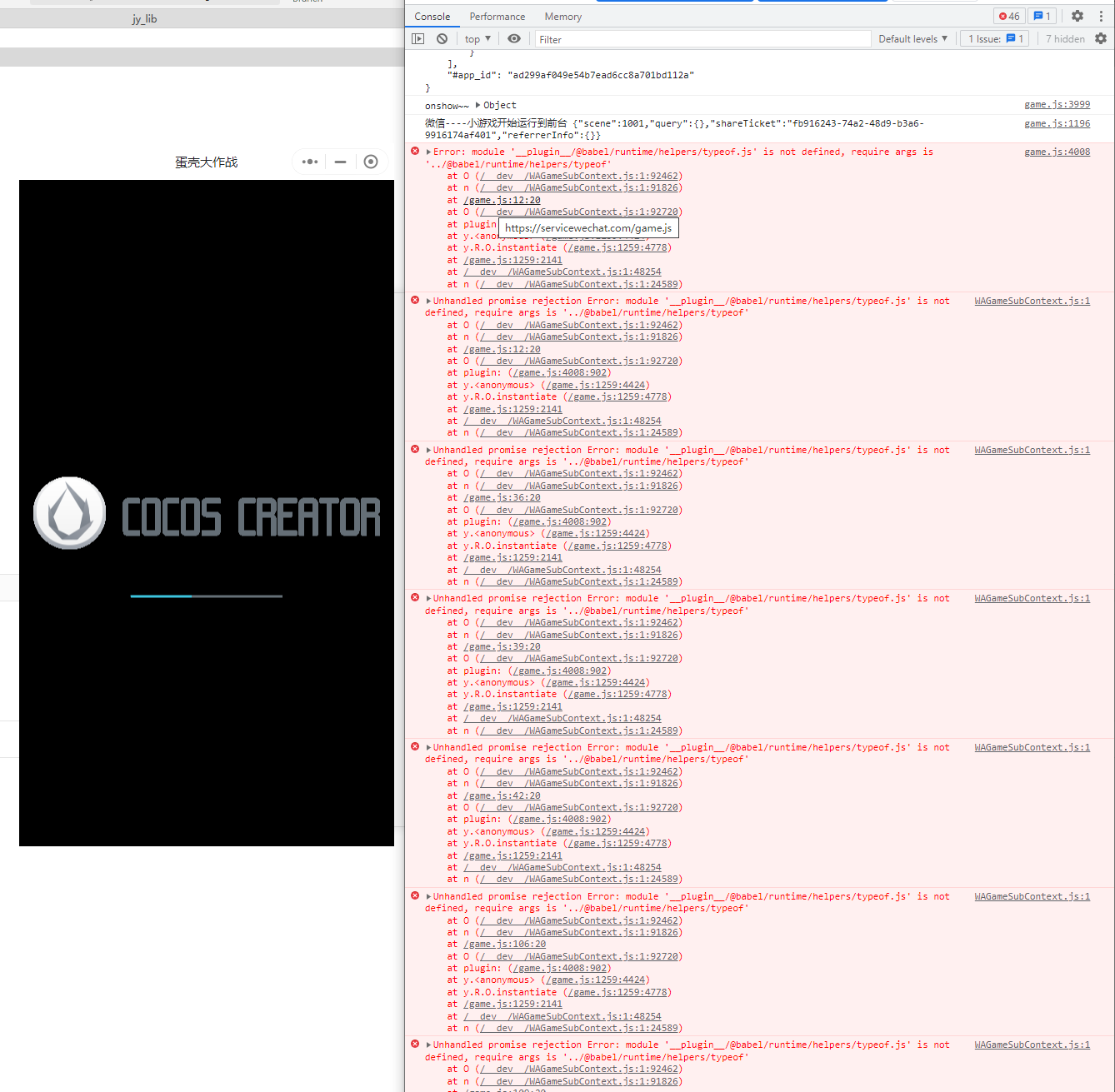Toggle the console sidebar panel icon
The image size is (1115, 1092).
click(418, 39)
